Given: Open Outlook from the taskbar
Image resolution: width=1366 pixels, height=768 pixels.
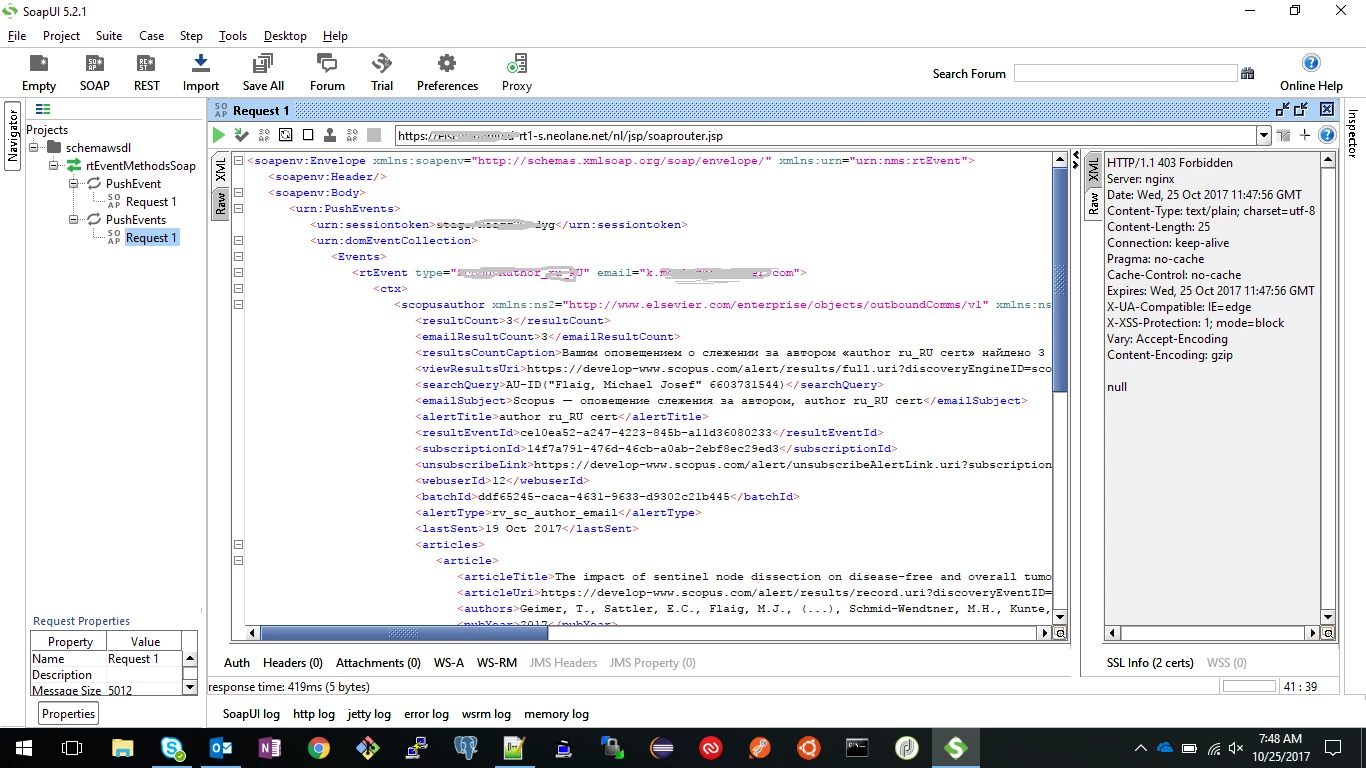Looking at the screenshot, I should (221, 747).
